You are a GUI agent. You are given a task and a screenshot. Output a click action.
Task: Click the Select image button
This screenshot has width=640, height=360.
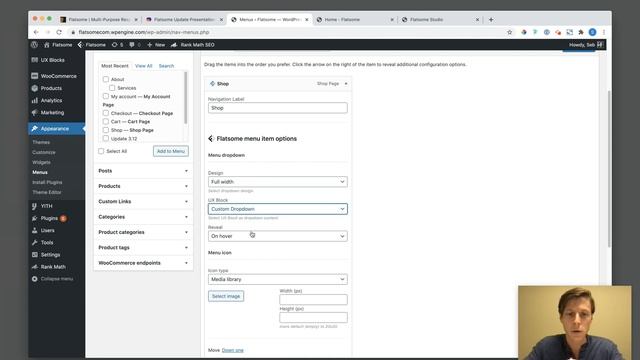pos(226,296)
